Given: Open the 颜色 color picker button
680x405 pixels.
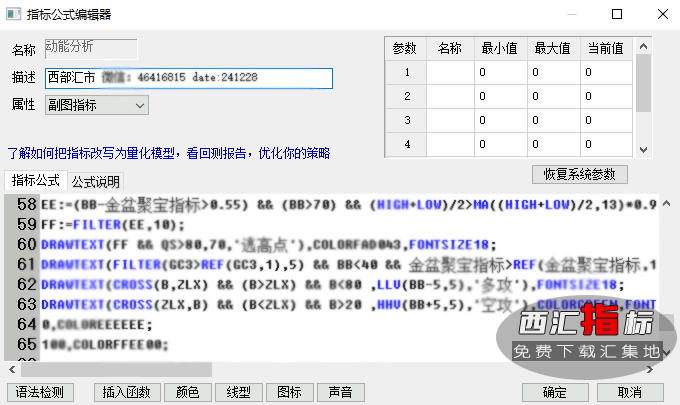Looking at the screenshot, I should [187, 392].
